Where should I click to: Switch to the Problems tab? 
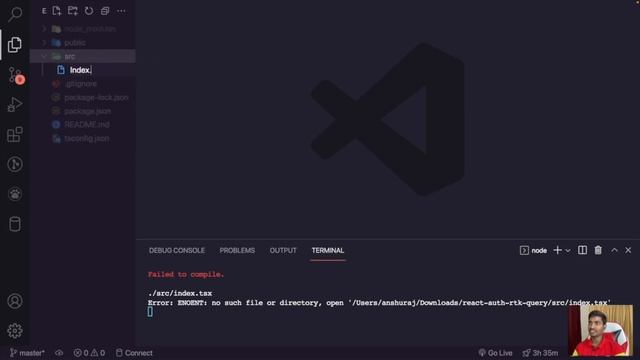tap(237, 251)
